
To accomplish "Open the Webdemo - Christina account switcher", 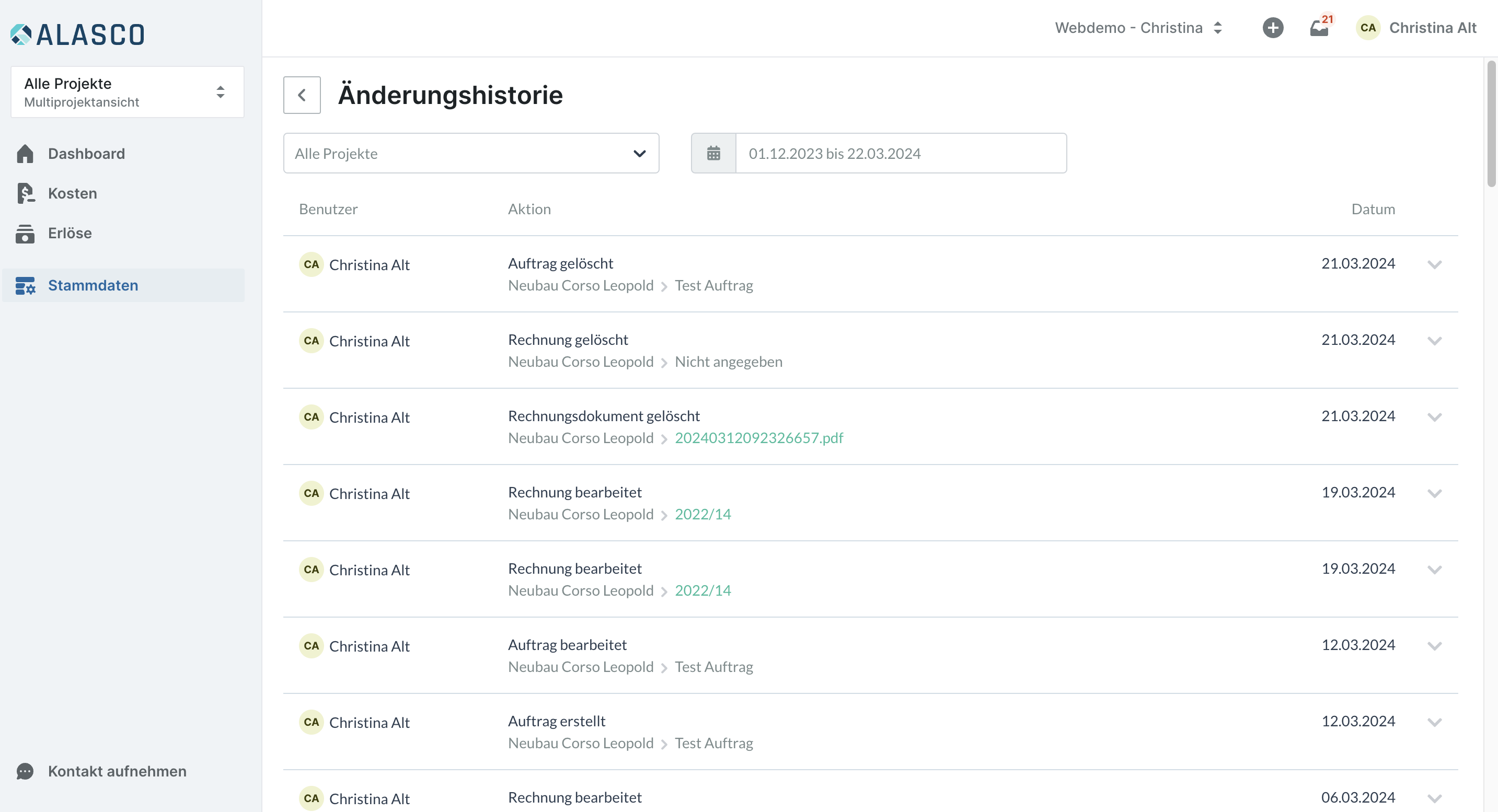I will tap(1138, 27).
